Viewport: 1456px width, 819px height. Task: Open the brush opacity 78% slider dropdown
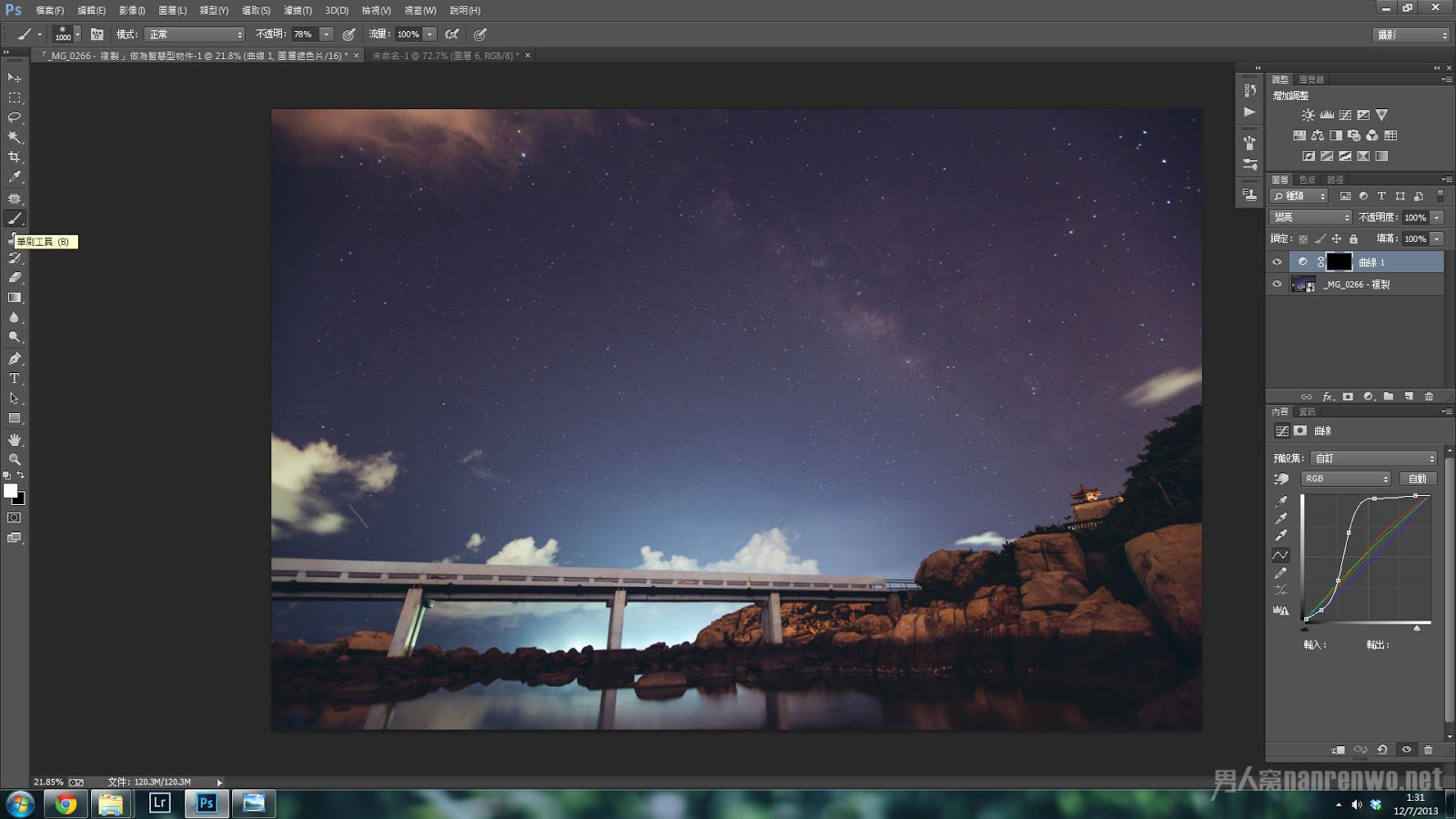point(326,34)
